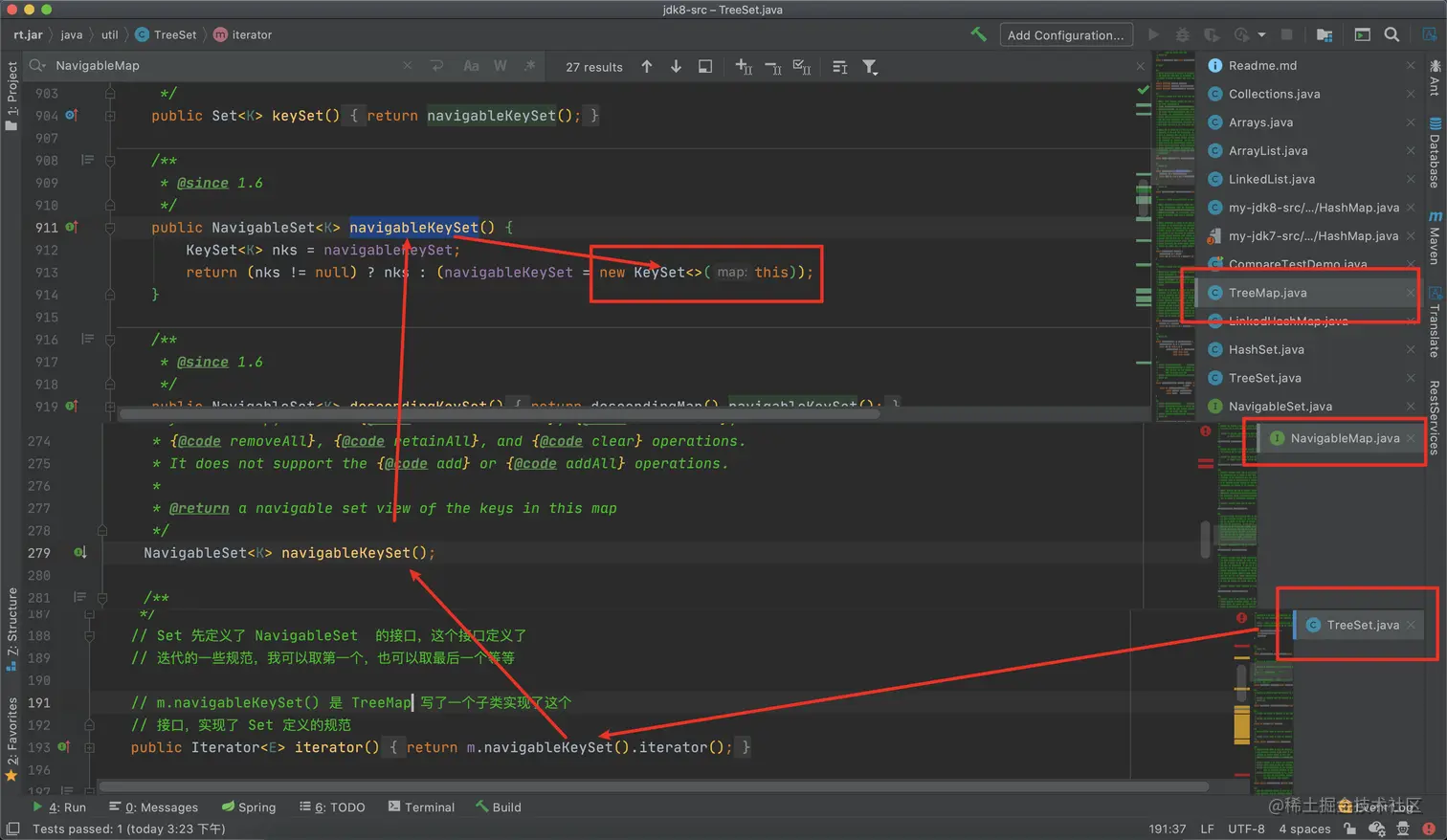
Task: Click top editor horizontal scrollbar
Action: (x=498, y=414)
